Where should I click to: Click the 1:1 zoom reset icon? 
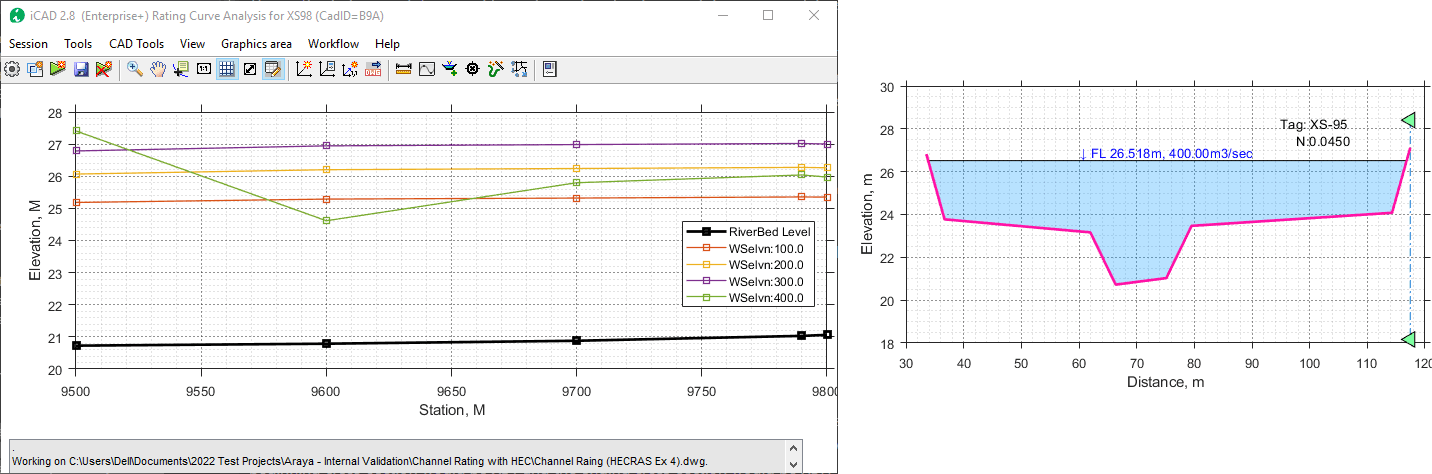point(204,69)
